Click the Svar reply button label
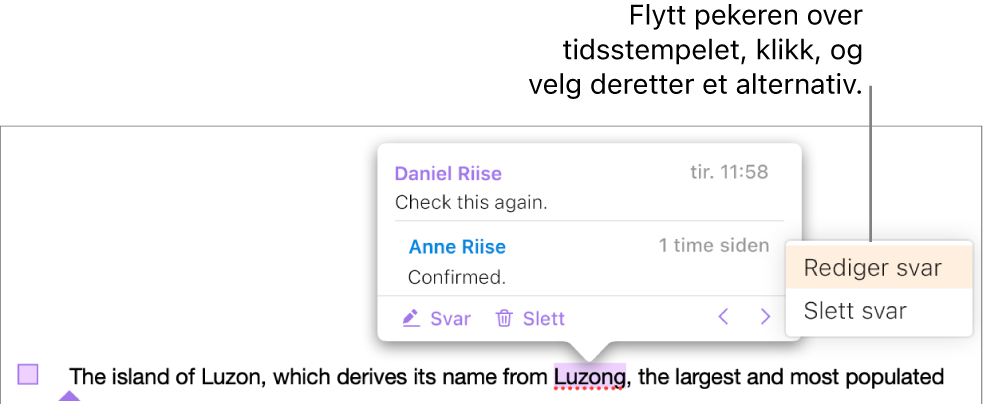The height and width of the screenshot is (404, 984). [x=450, y=319]
